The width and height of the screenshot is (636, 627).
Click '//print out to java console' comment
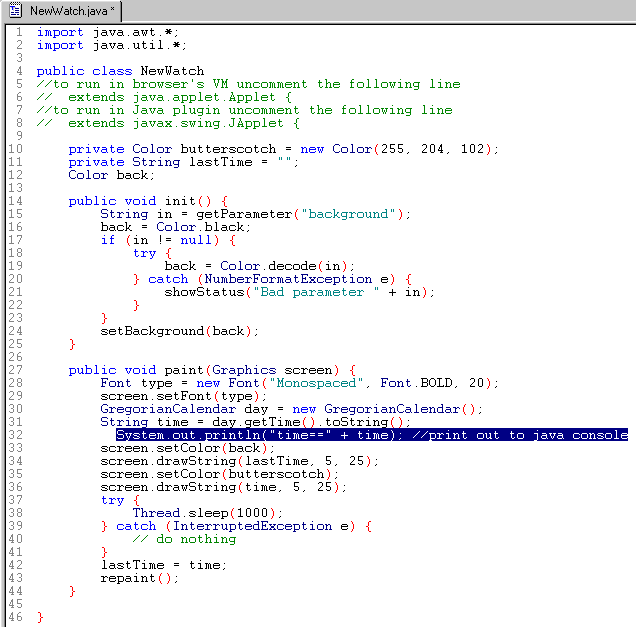tap(520, 435)
